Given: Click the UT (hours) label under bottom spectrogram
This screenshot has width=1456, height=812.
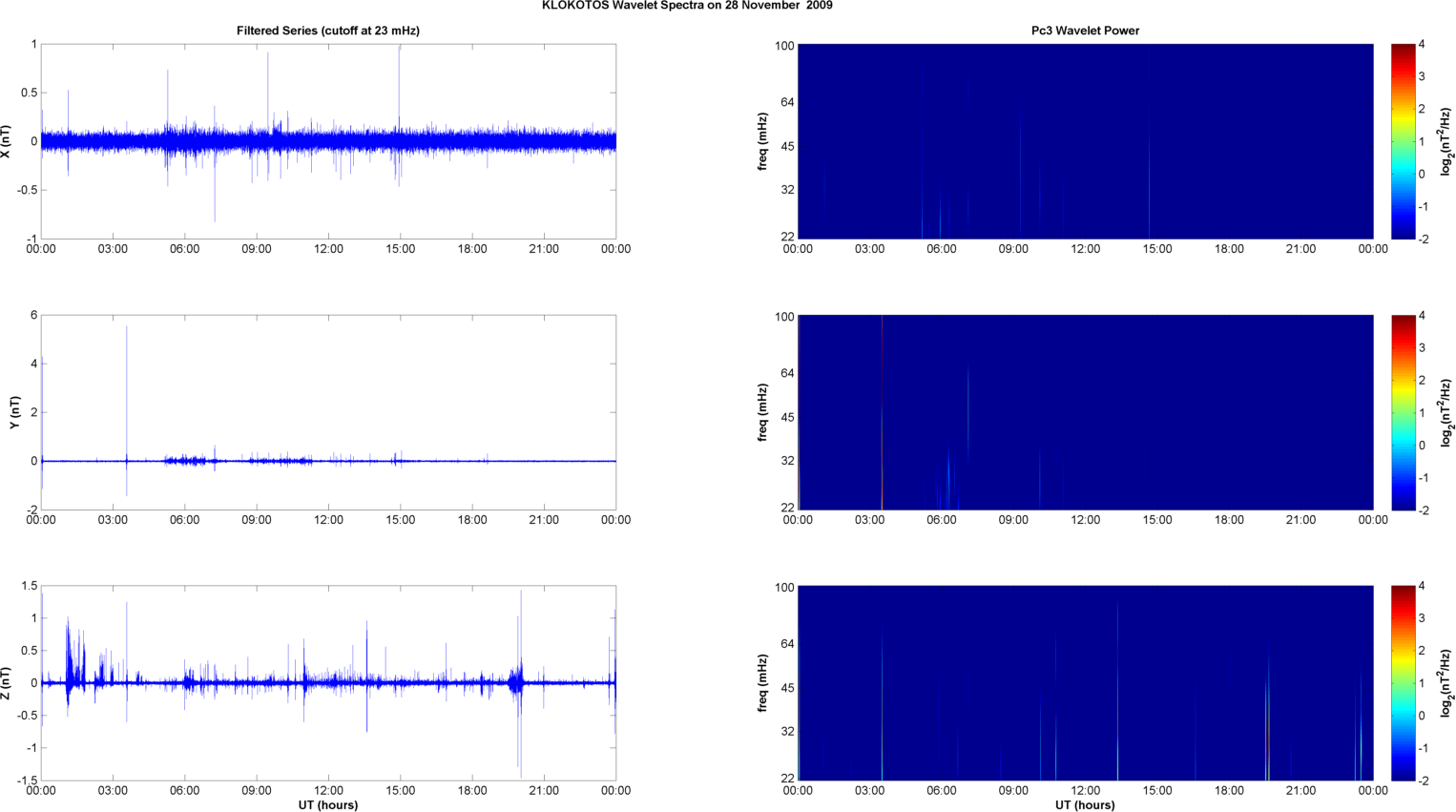Looking at the screenshot, I should (x=1085, y=804).
